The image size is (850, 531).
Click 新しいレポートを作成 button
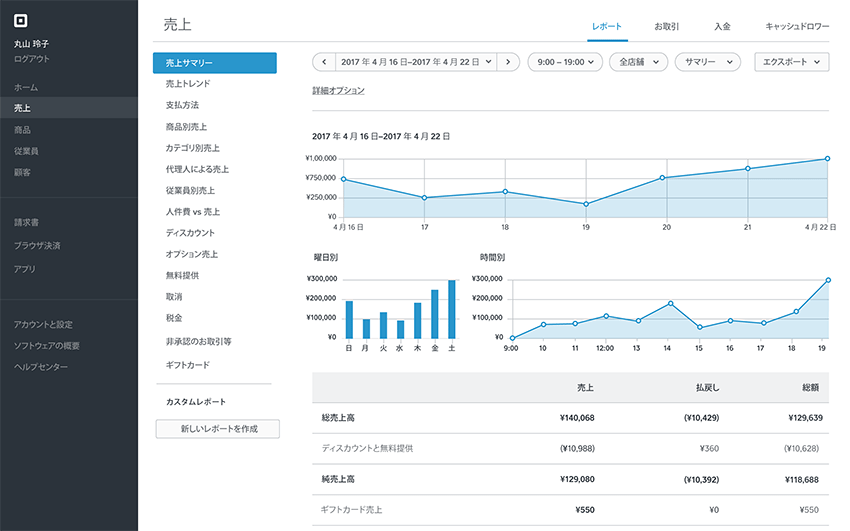click(217, 429)
